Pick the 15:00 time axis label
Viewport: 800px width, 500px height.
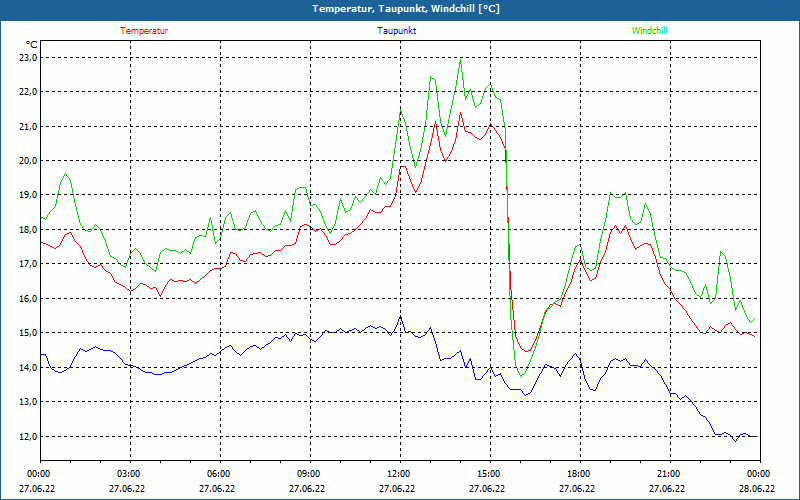coord(489,474)
